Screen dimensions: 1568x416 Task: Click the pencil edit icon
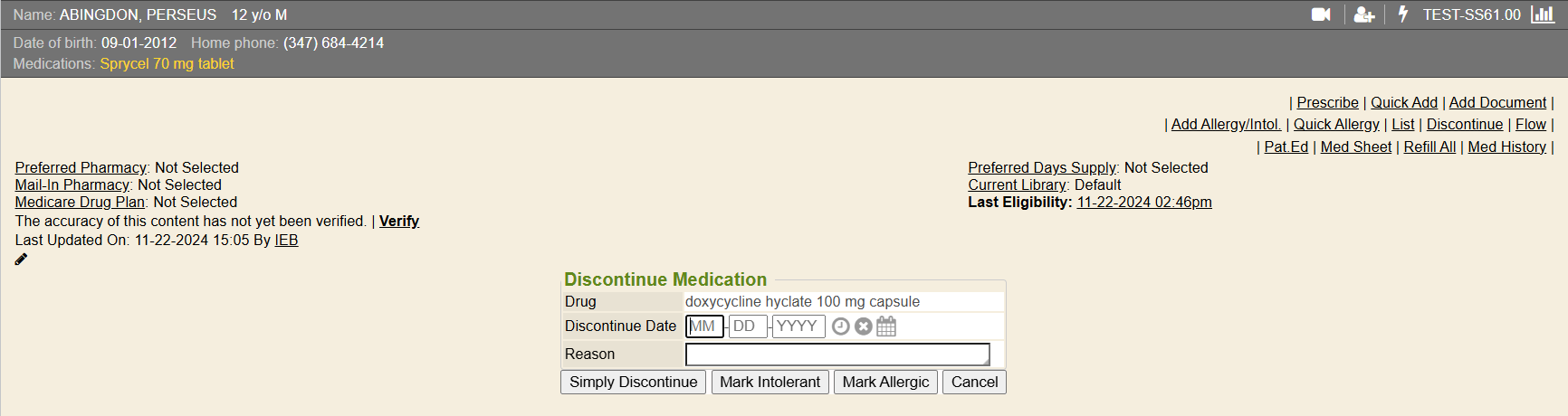21,260
